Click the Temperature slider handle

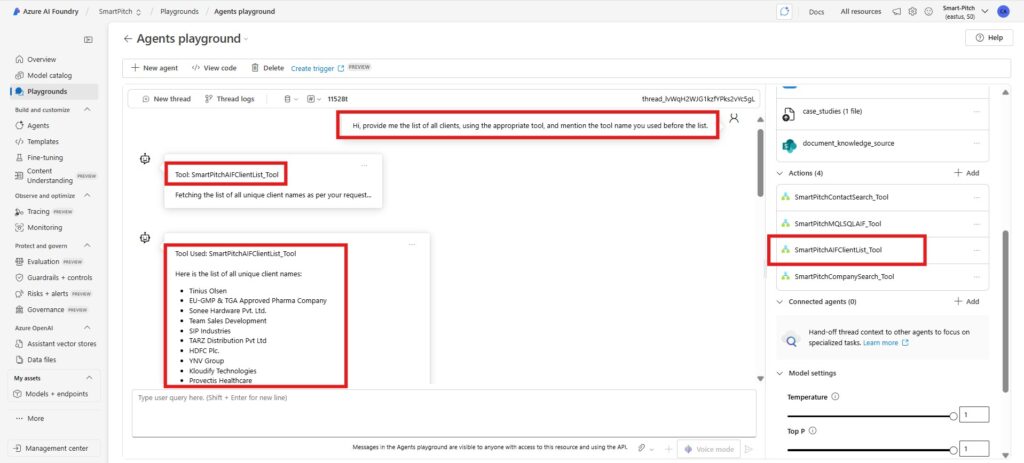[952, 414]
